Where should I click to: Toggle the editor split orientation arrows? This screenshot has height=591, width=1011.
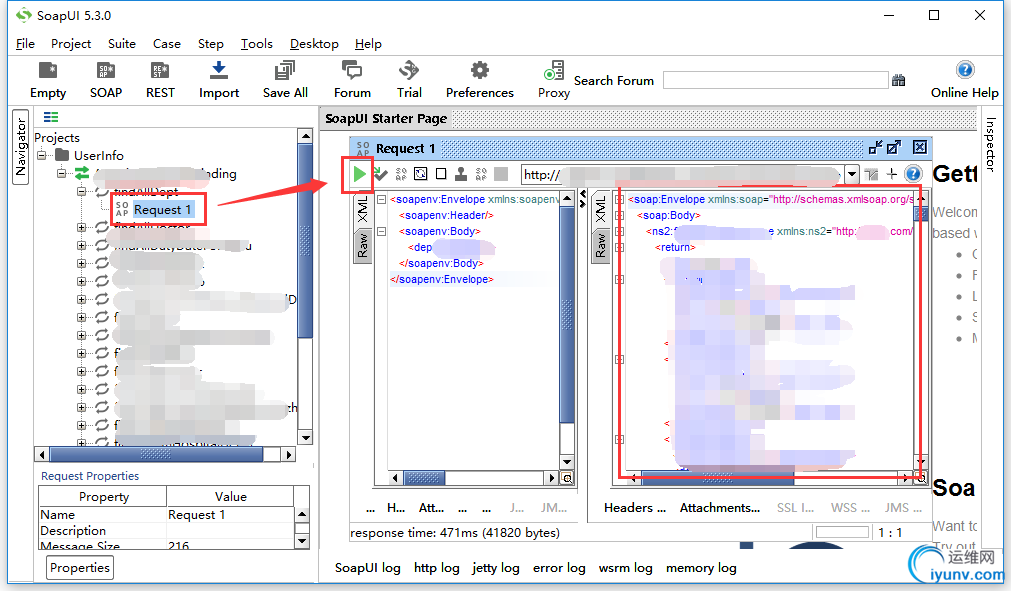click(583, 199)
